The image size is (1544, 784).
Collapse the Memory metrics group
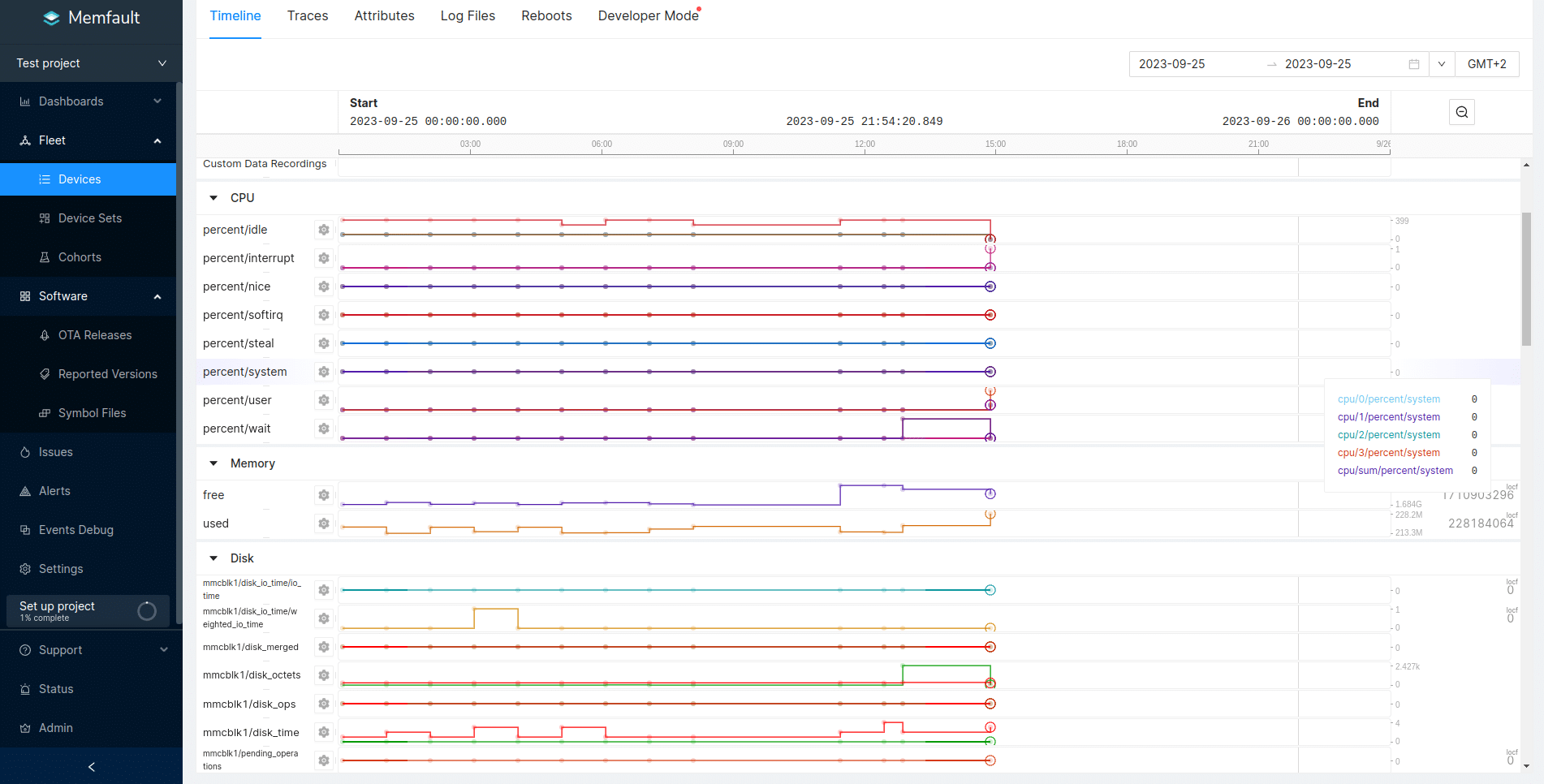pyautogui.click(x=213, y=463)
